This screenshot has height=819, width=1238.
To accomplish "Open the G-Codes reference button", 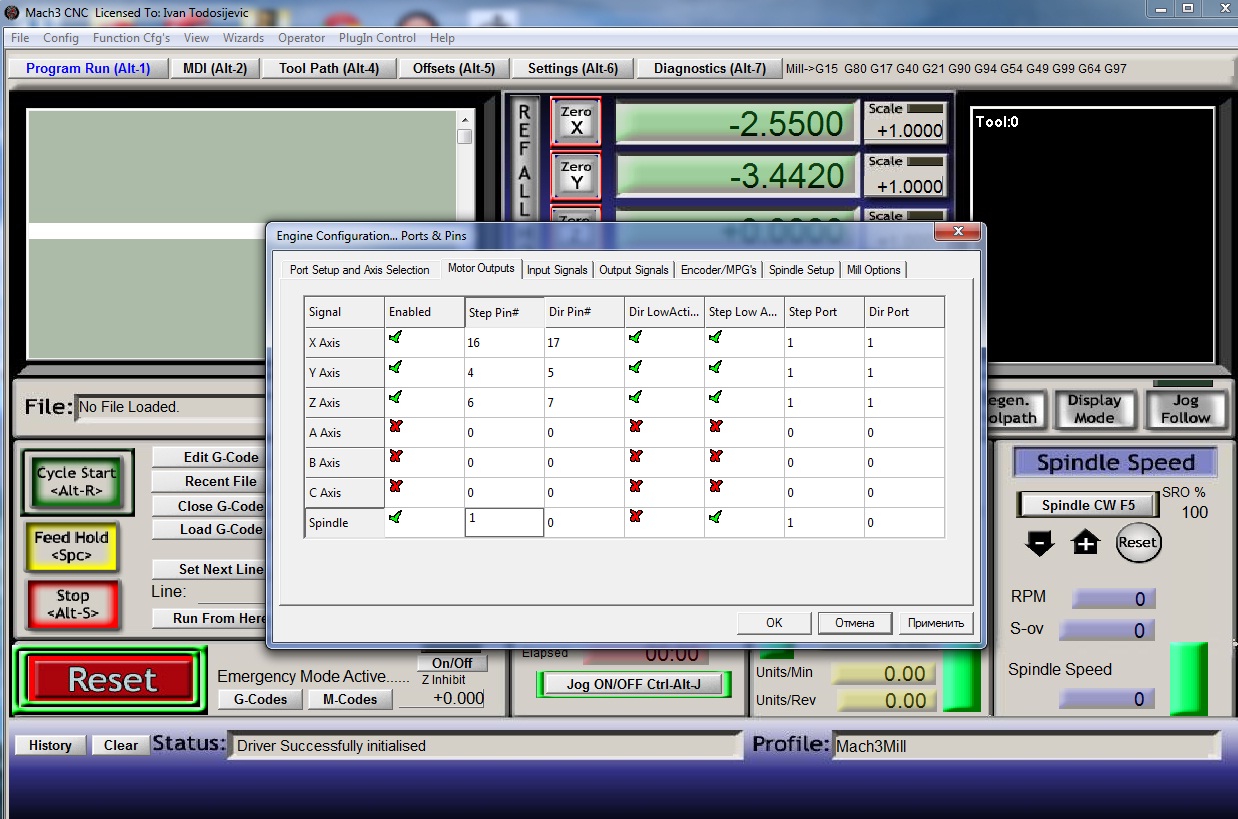I will (x=260, y=699).
